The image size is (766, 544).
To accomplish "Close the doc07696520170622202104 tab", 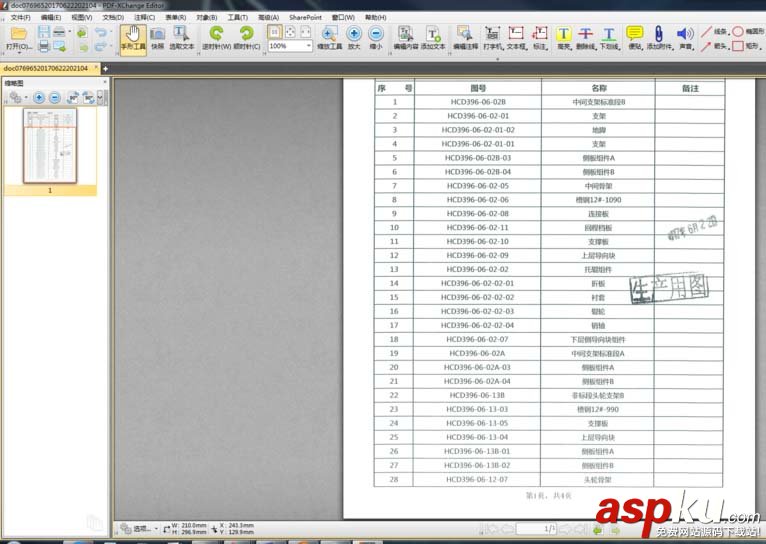I will (x=96, y=68).
